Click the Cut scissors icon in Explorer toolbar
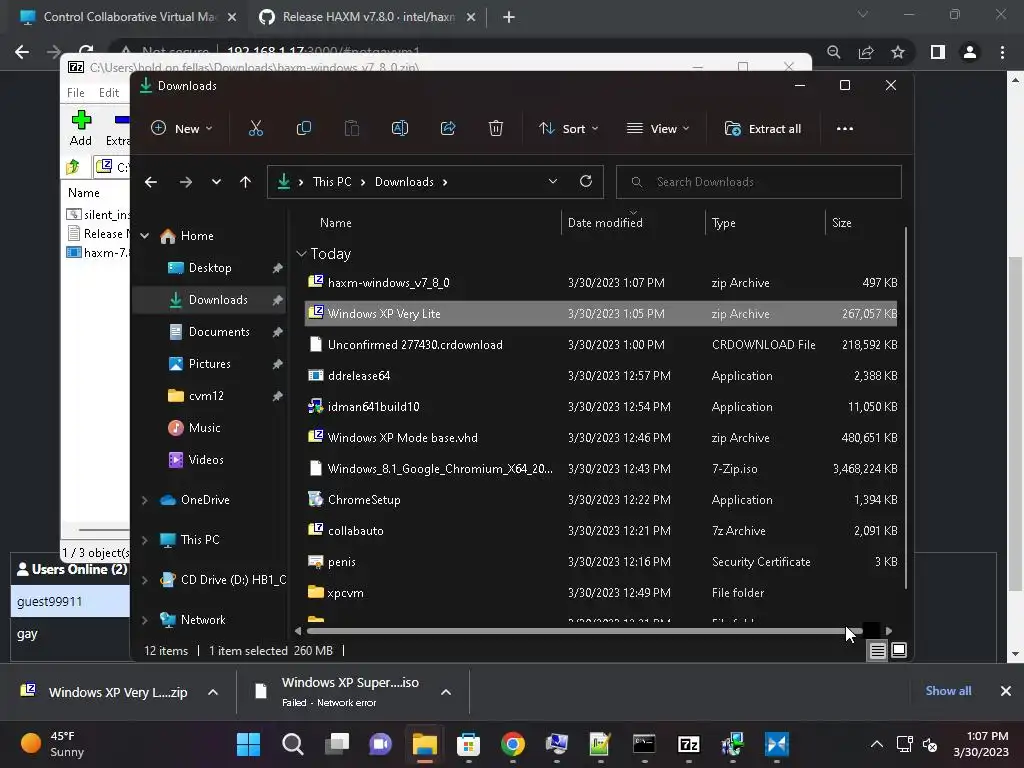Screen dimensions: 1024x768 coord(255,129)
